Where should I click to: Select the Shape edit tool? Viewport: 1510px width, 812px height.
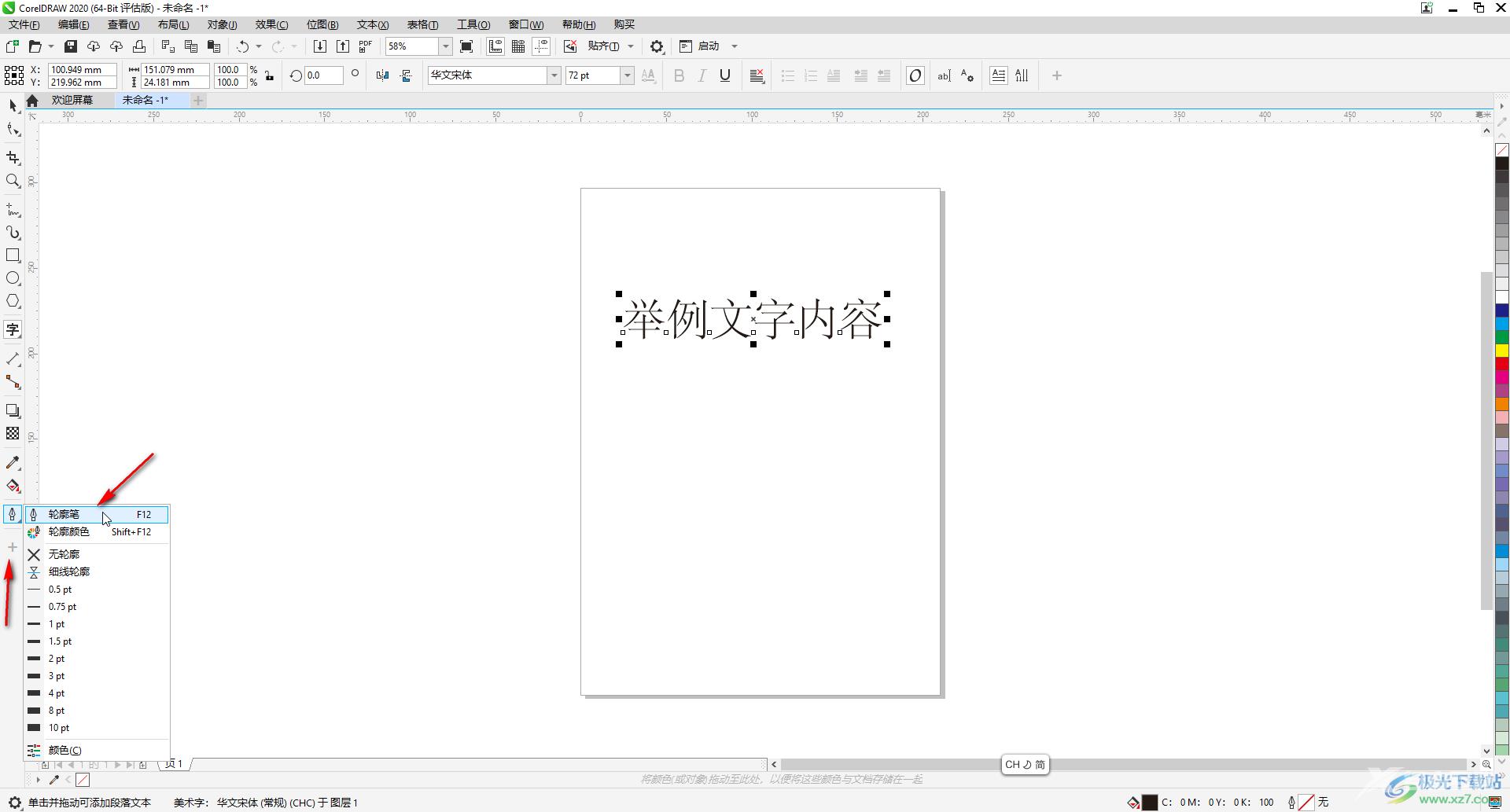[x=13, y=130]
